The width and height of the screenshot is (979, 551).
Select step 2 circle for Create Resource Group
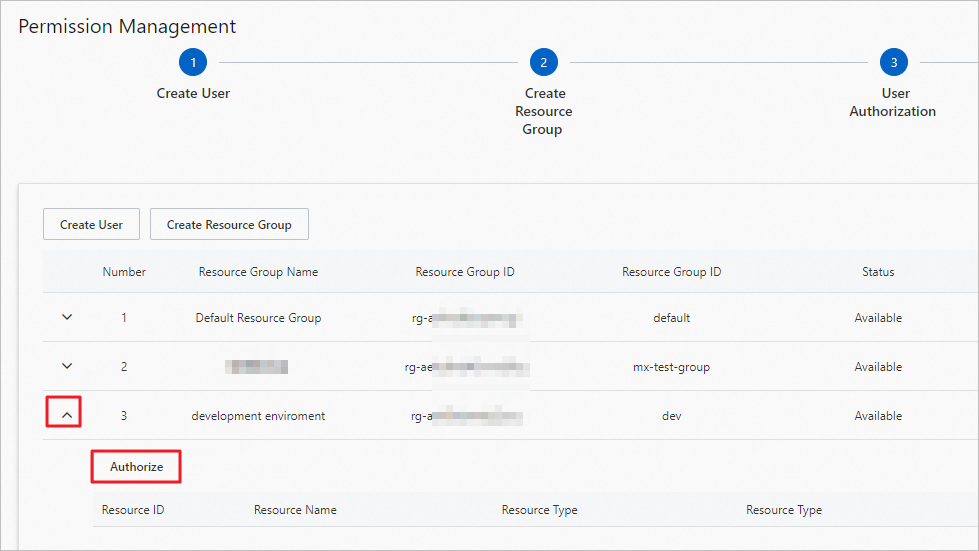[x=544, y=62]
